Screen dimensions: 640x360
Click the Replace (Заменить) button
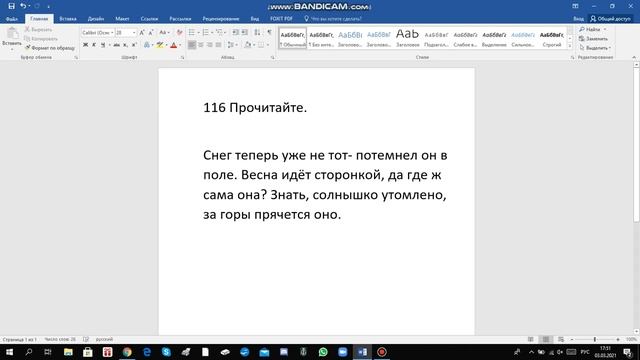pos(593,39)
